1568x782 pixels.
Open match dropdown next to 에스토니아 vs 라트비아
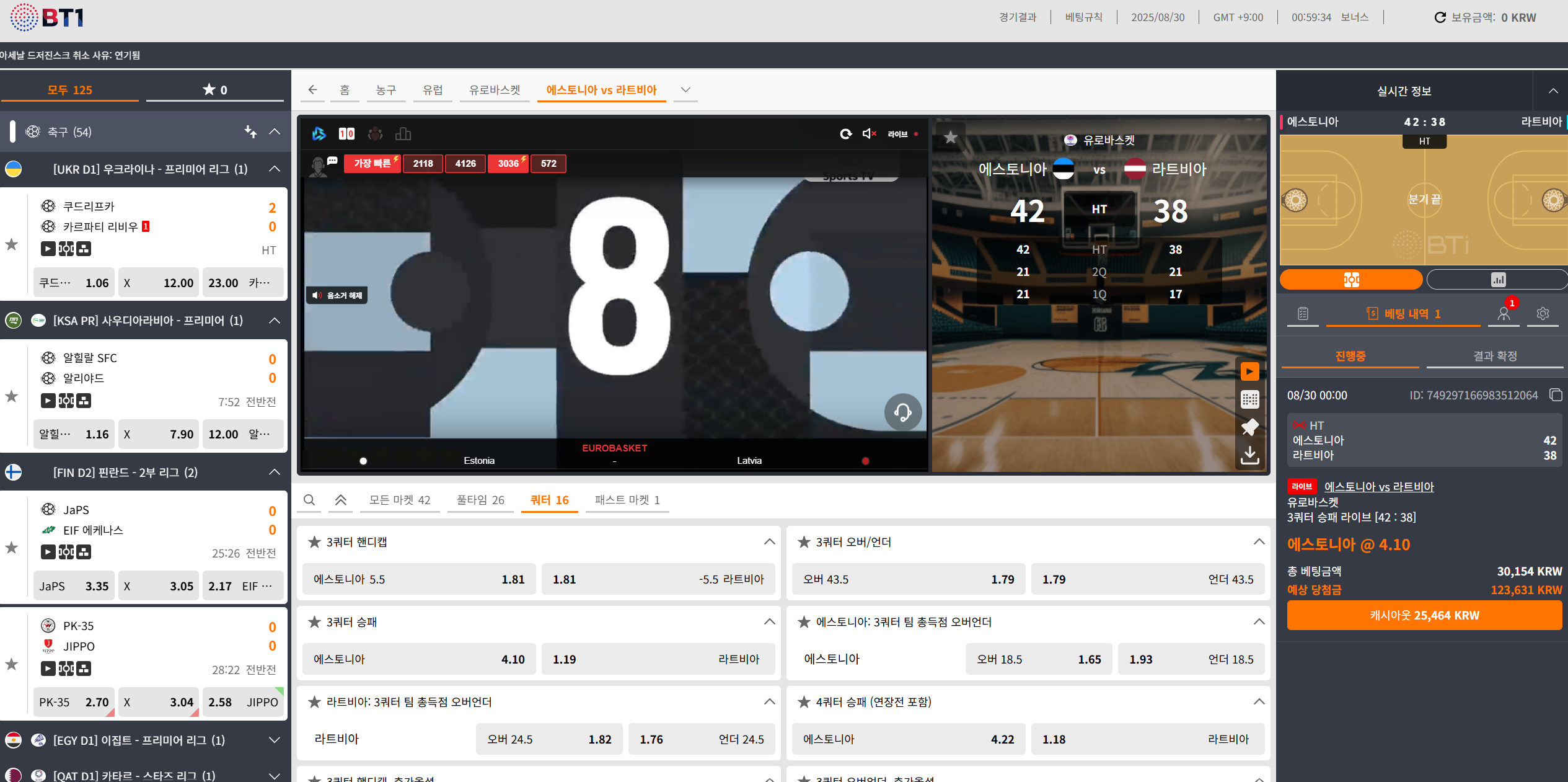pyautogui.click(x=685, y=90)
